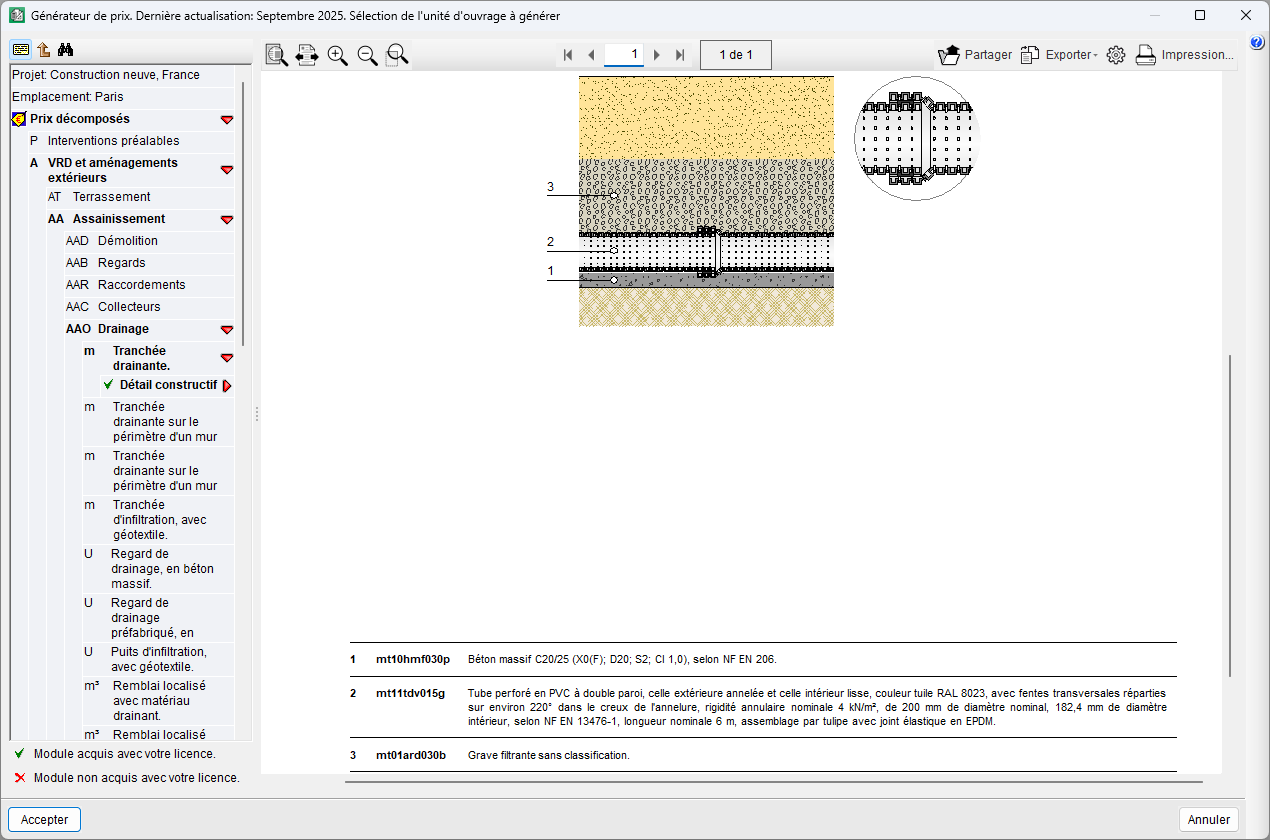Select Tranchée d'infiltration, avec géotextile
1270x840 pixels.
(x=159, y=520)
